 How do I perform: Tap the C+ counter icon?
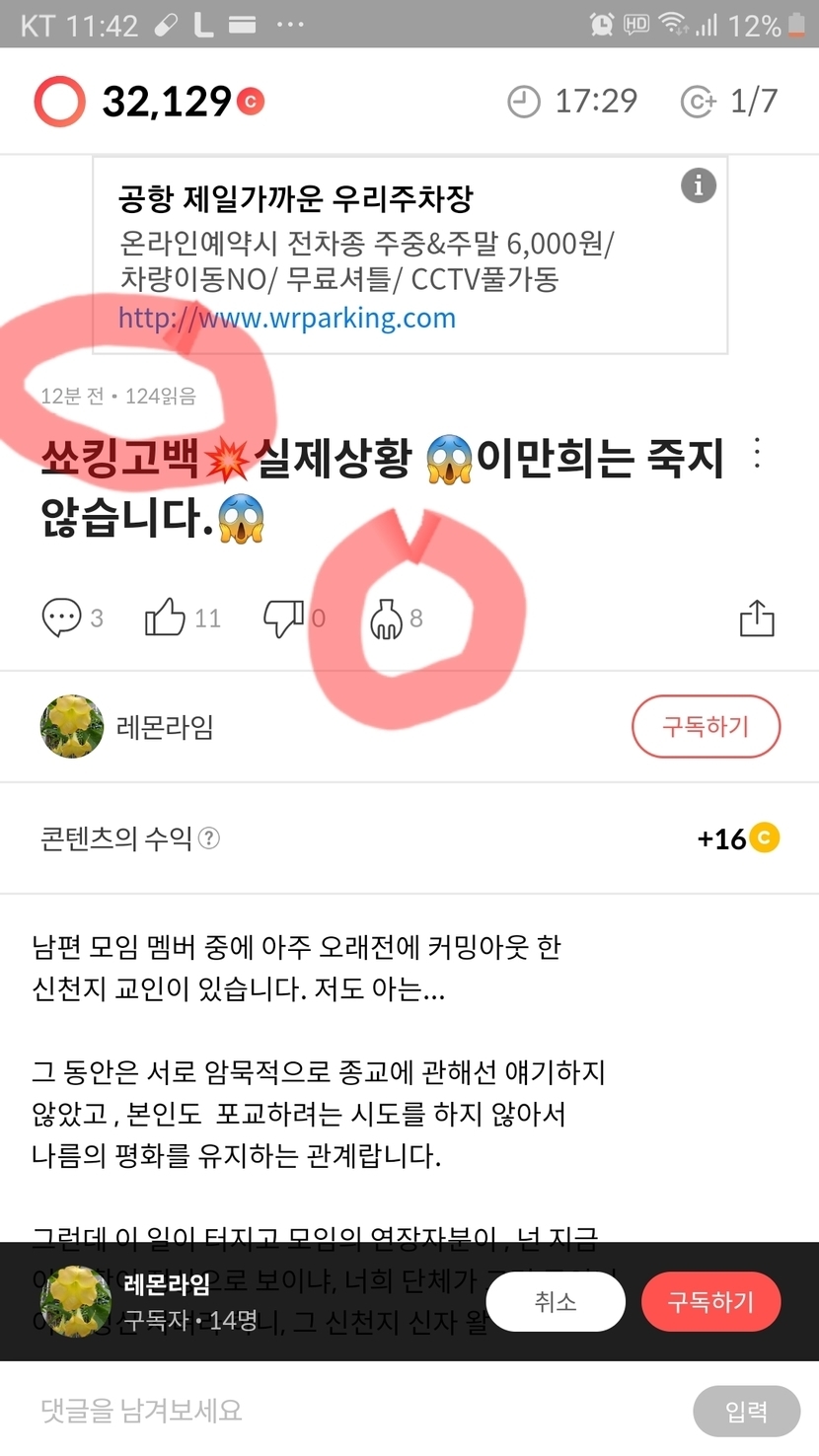pos(698,101)
